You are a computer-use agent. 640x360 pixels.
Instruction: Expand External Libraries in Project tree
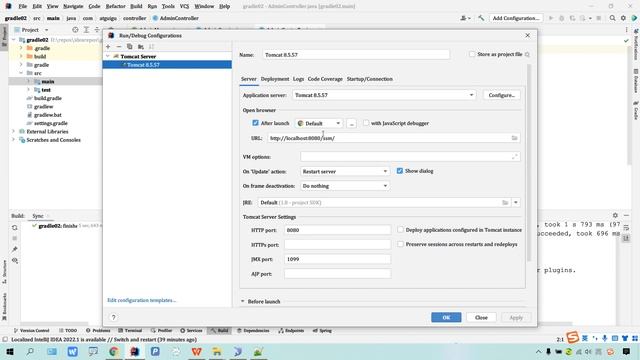pos(13,131)
